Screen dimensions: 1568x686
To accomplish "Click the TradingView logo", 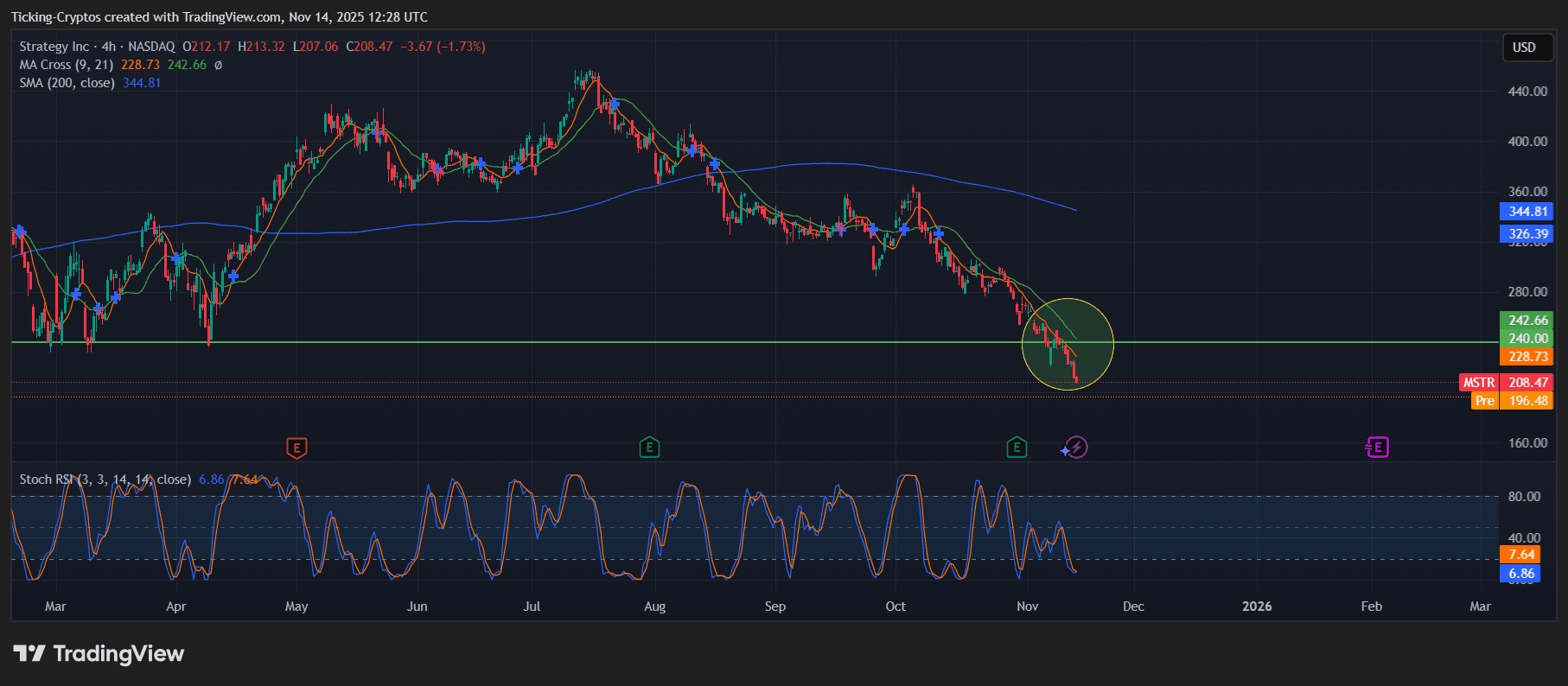I will [99, 654].
